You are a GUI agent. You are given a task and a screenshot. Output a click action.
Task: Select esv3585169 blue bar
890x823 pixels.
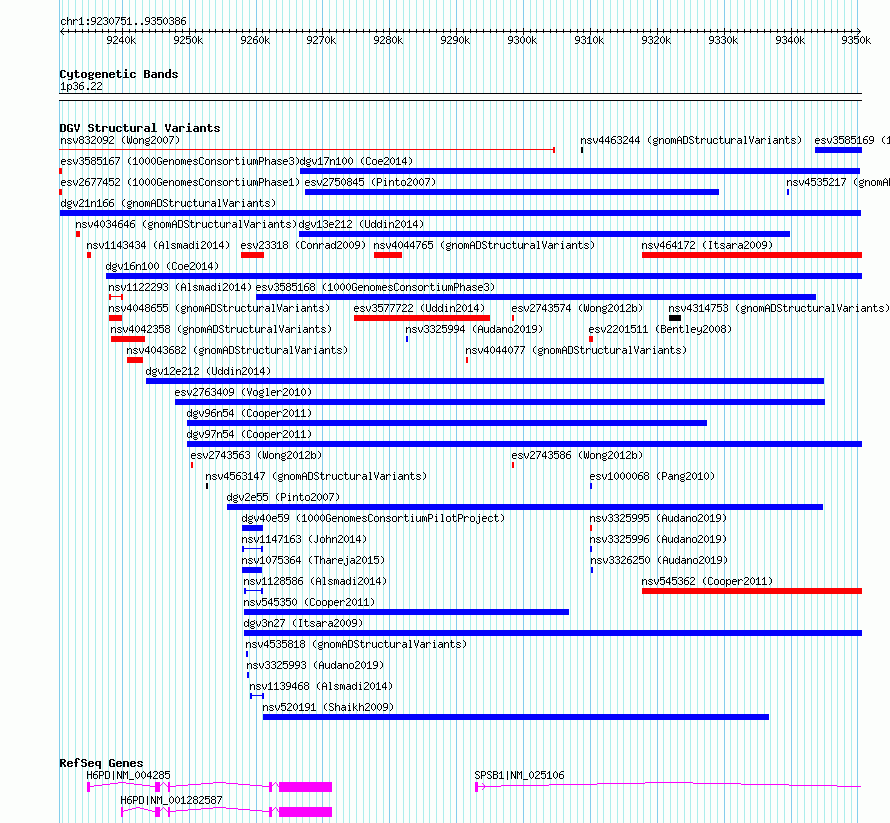point(838,150)
